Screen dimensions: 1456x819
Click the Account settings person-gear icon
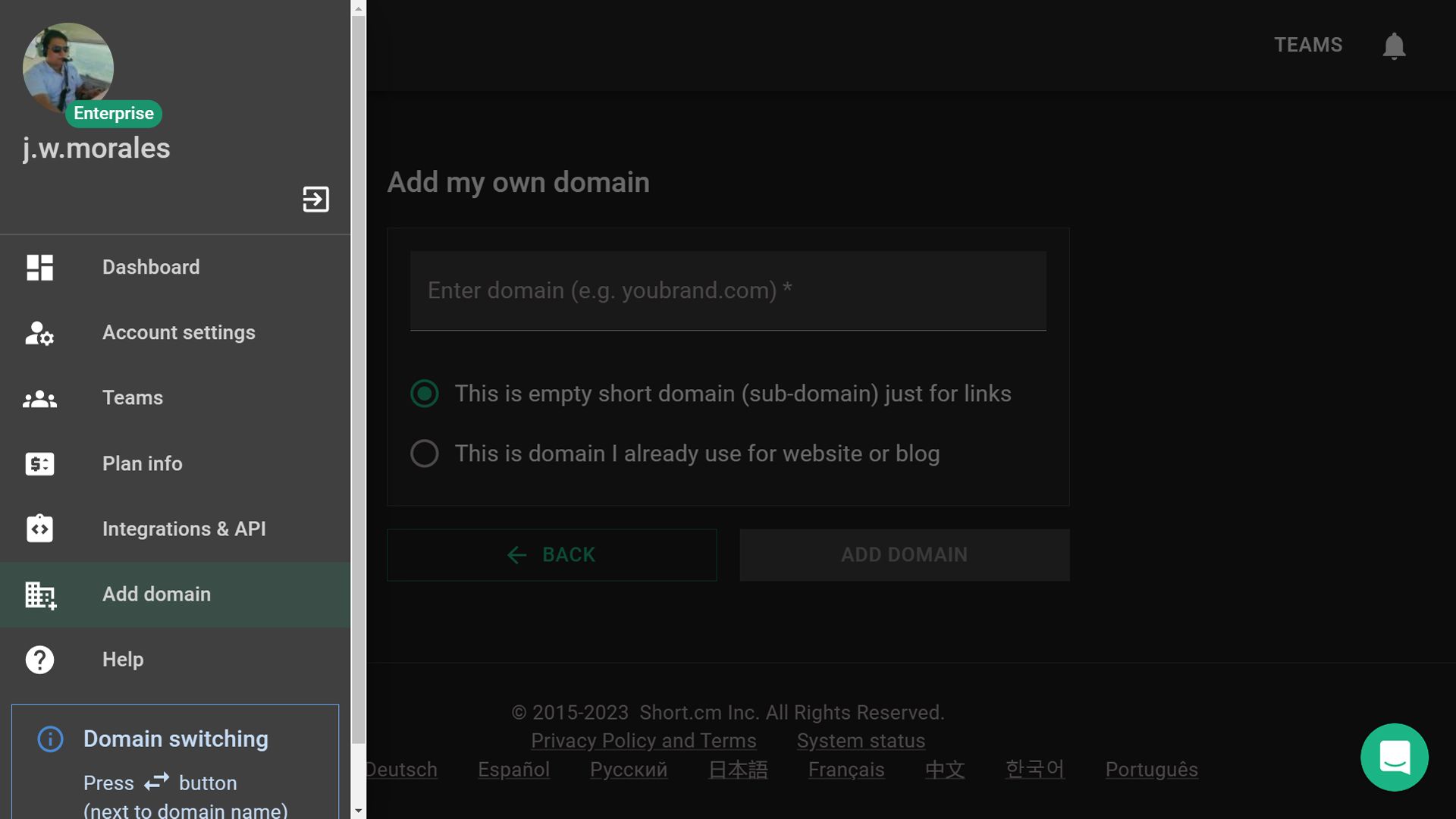(x=39, y=333)
